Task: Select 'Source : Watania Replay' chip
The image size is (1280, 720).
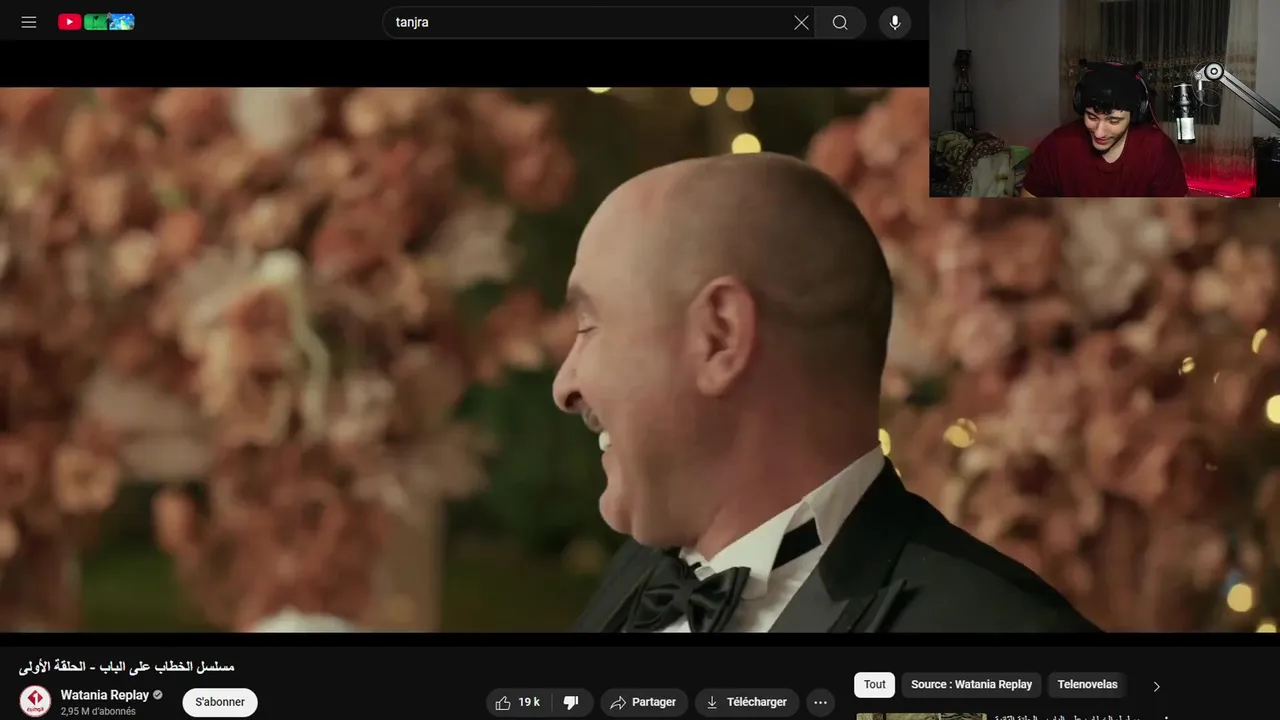Action: click(971, 685)
